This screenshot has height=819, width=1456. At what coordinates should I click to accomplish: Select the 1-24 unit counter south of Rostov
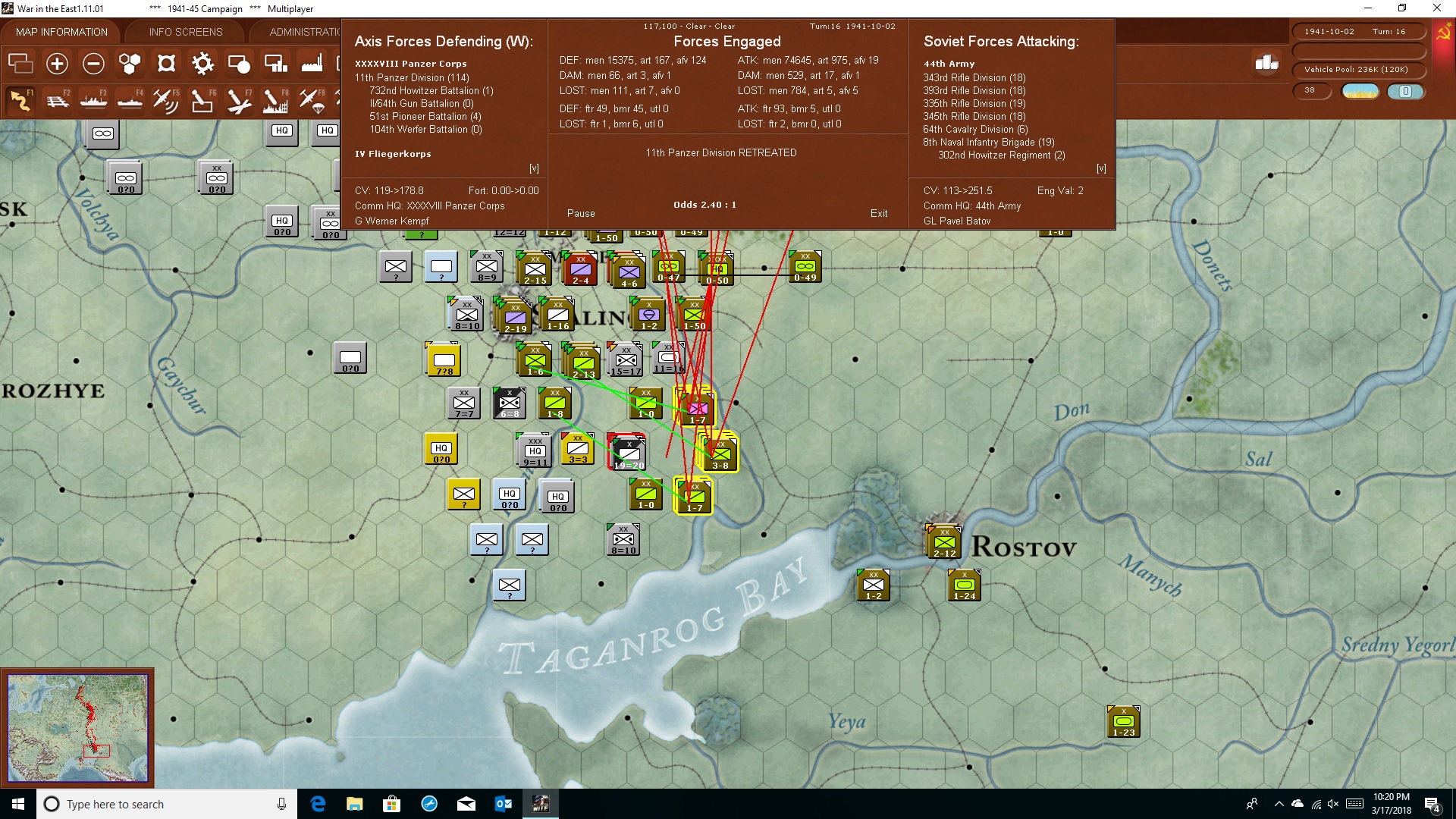(965, 585)
